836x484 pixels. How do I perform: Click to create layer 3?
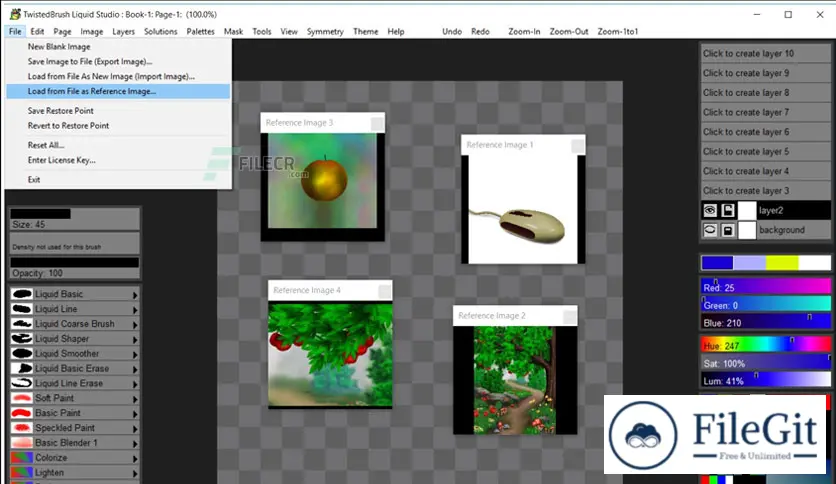(x=765, y=190)
